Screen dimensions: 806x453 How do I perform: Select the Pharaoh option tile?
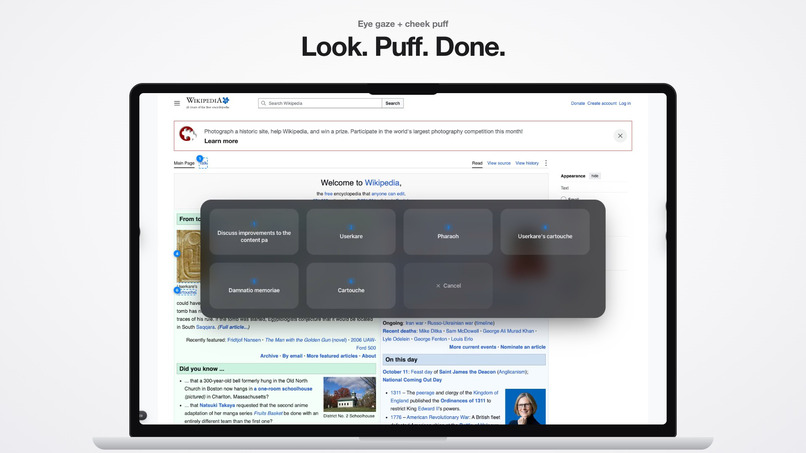[448, 231]
